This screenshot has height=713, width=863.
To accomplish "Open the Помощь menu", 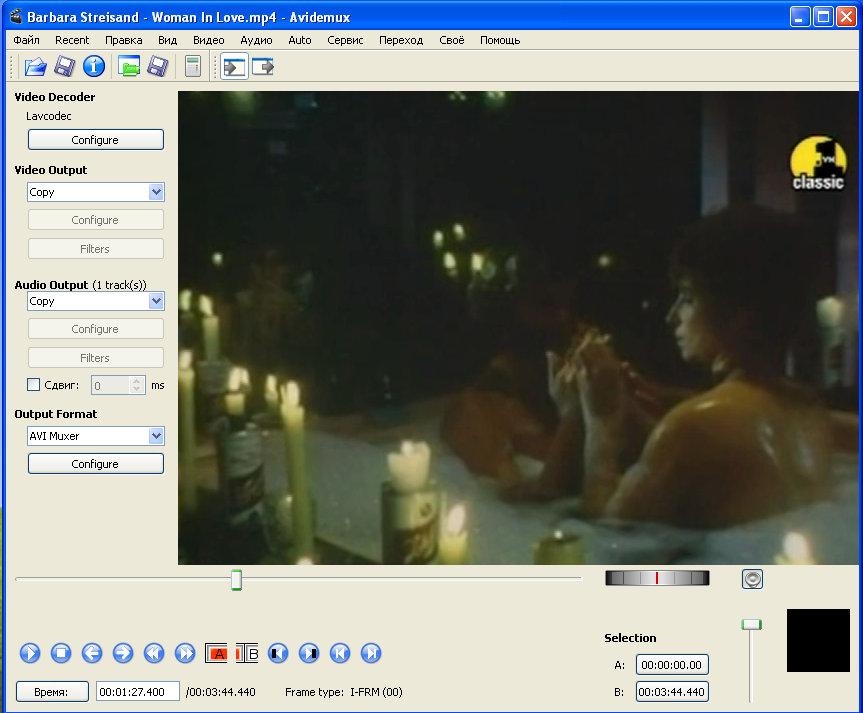I will (500, 40).
